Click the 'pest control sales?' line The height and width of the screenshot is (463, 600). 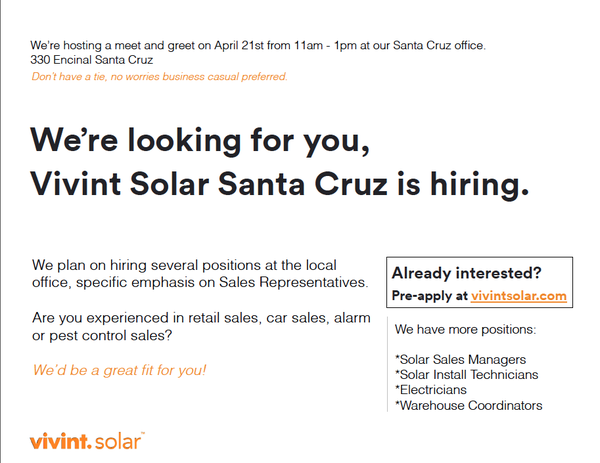coord(102,336)
